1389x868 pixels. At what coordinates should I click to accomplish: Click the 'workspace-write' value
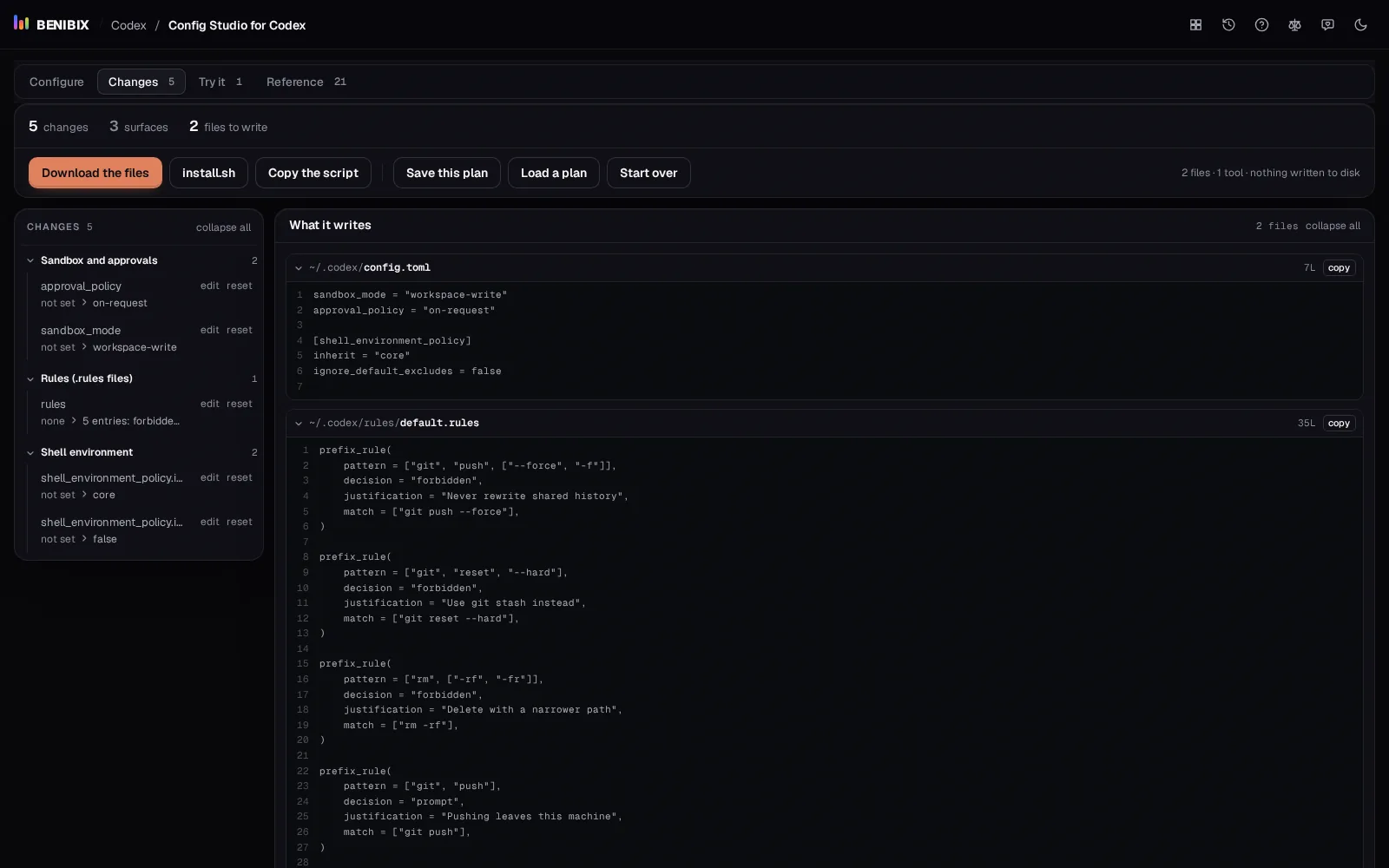tap(135, 347)
